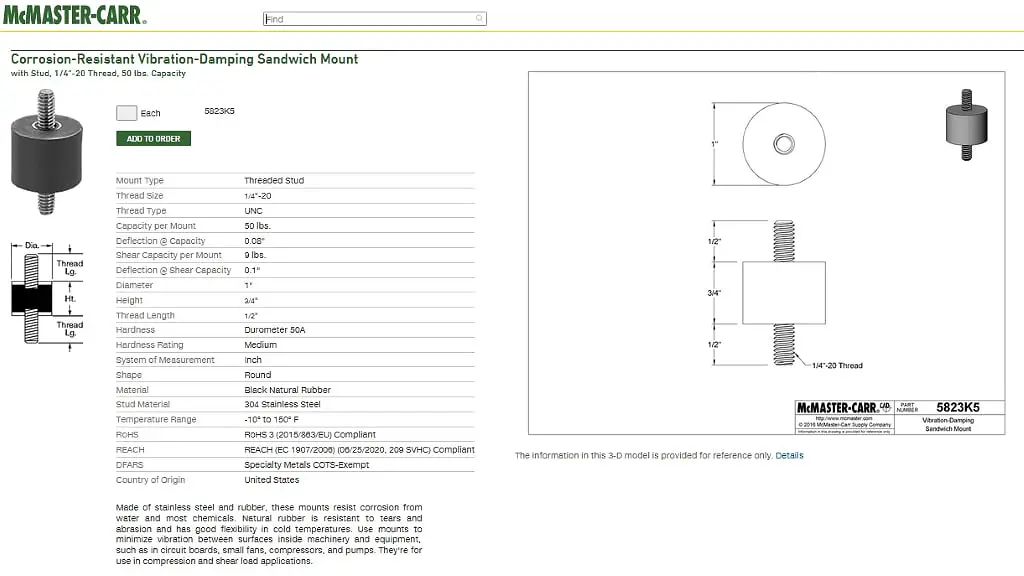1024x576 pixels.
Task: Click the 'Thread Length' label
Action: coord(145,315)
